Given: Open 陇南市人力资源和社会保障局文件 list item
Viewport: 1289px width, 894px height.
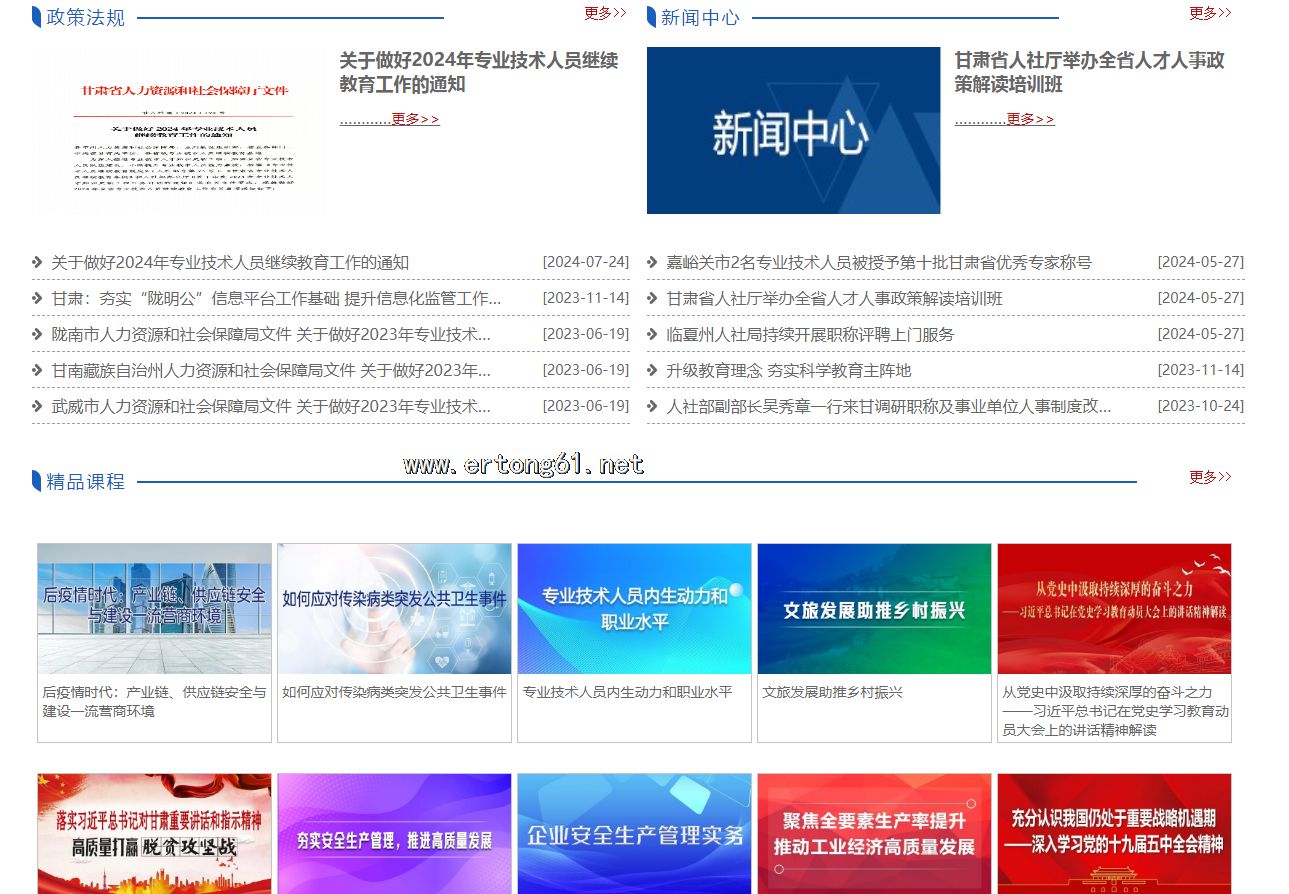Looking at the screenshot, I should tap(271, 334).
